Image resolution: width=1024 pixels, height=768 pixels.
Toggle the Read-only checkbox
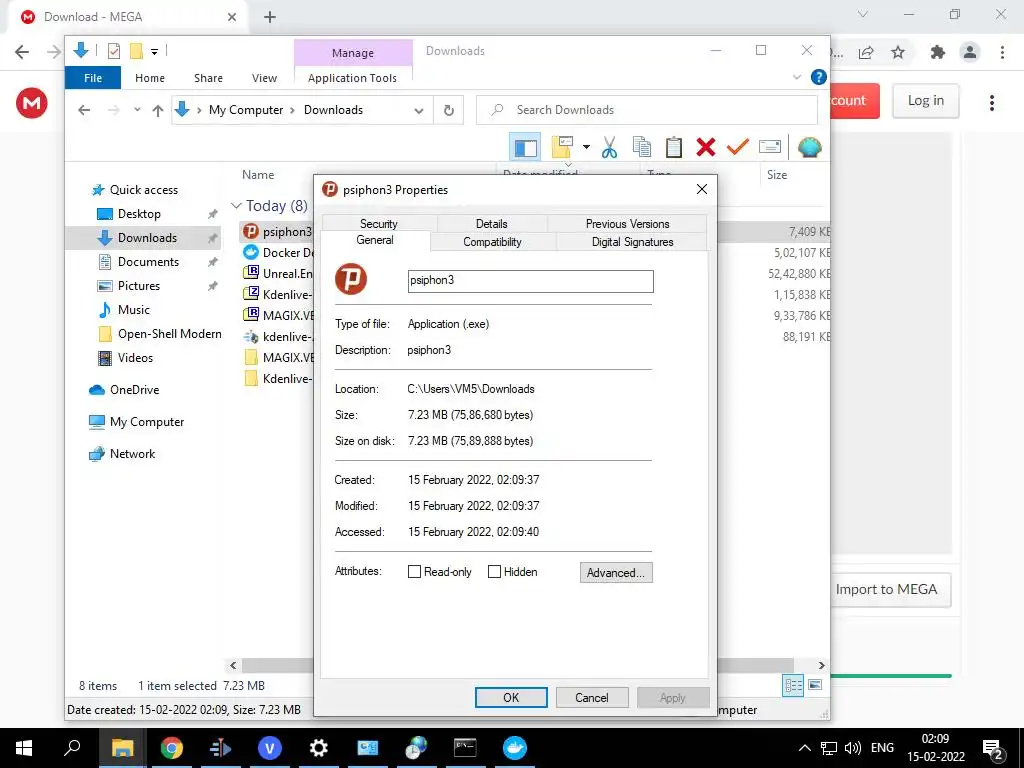pos(414,571)
